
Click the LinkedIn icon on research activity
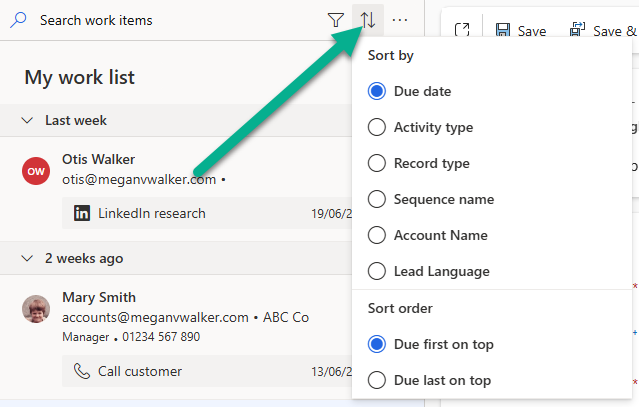tap(82, 213)
